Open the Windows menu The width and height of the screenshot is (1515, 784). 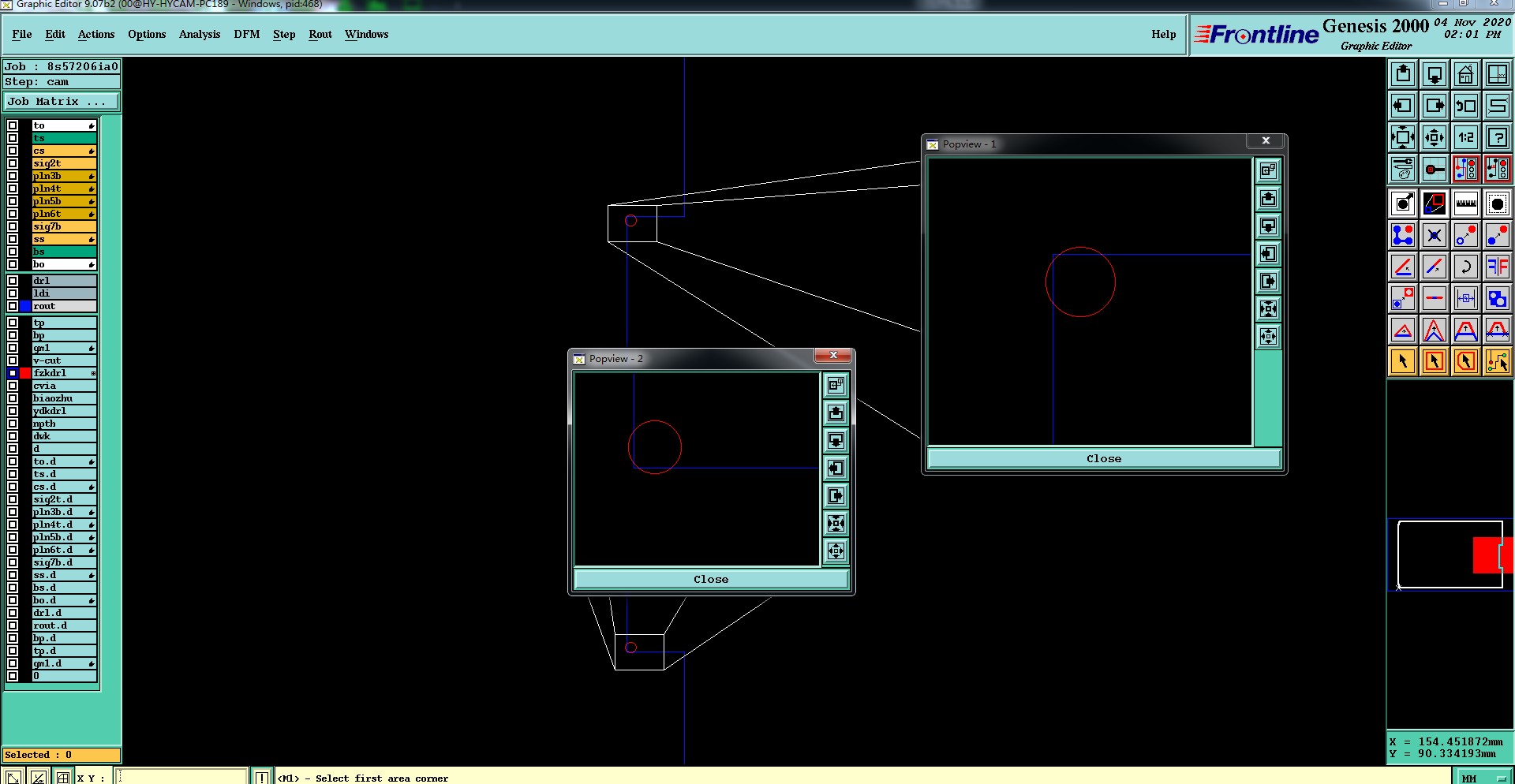click(x=367, y=34)
